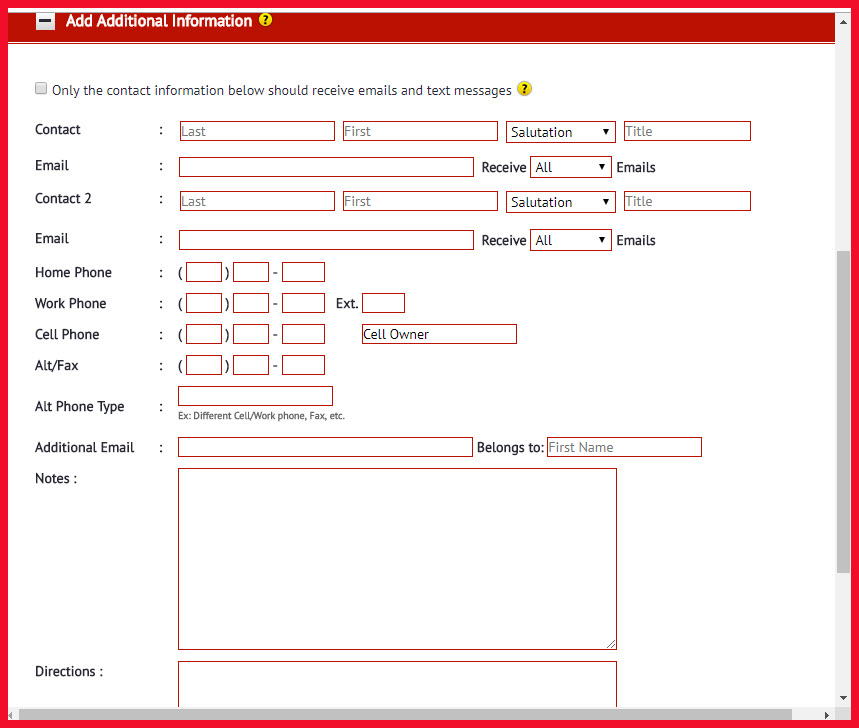Focus Belongs to First Name field
The image size is (859, 728).
click(624, 447)
